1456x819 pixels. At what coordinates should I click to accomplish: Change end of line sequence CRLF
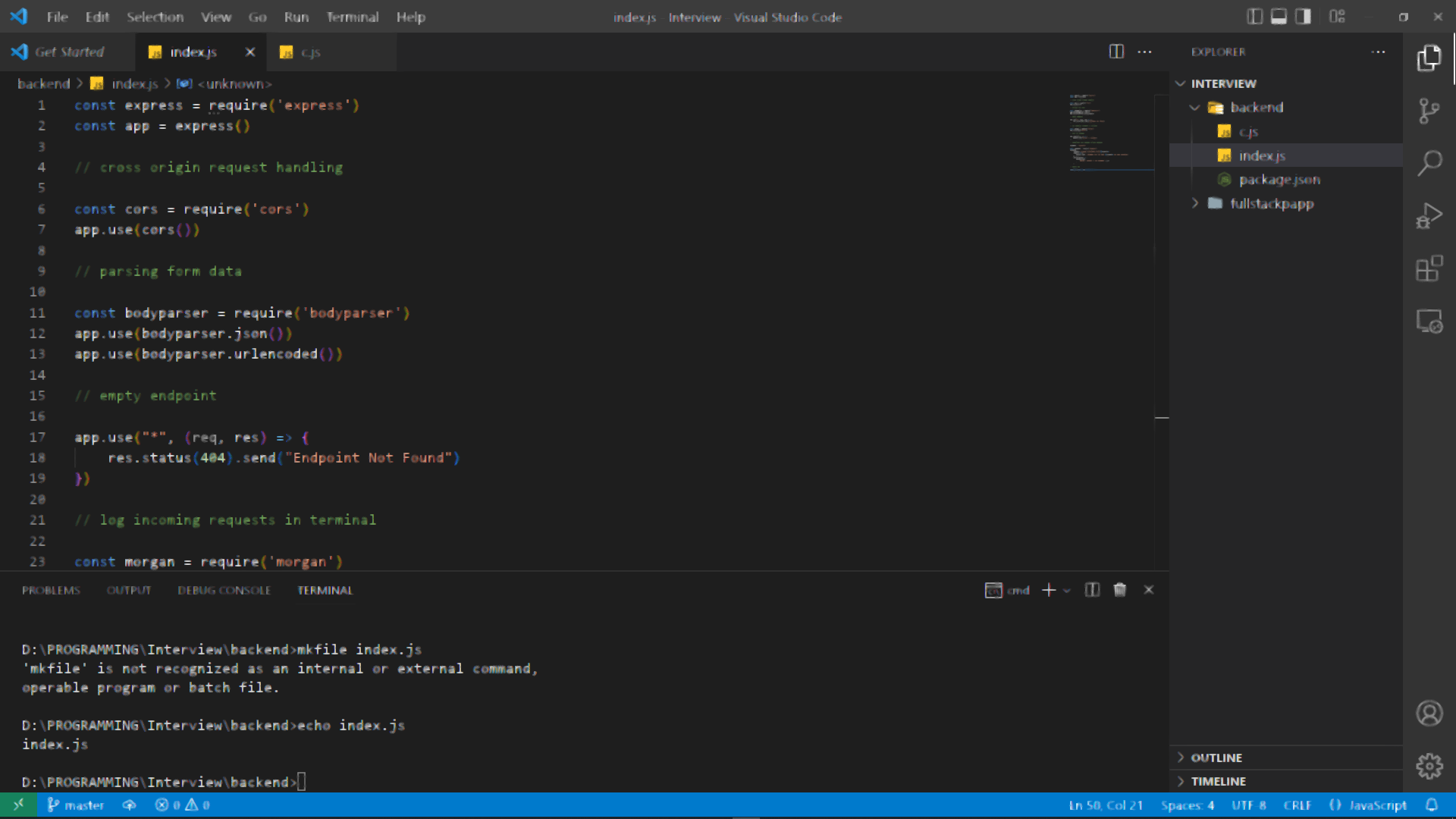point(1297,805)
